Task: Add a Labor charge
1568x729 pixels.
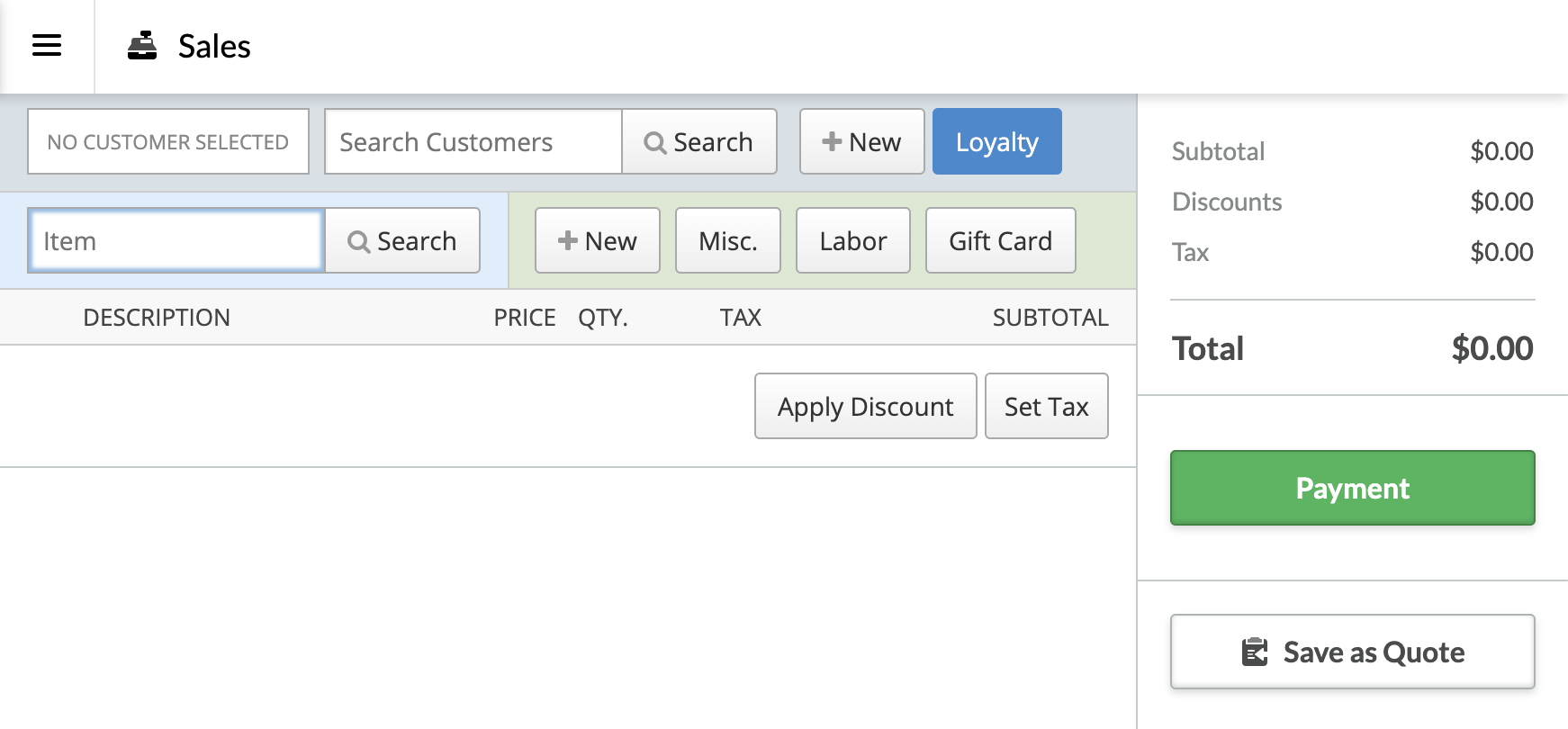Action: (853, 240)
